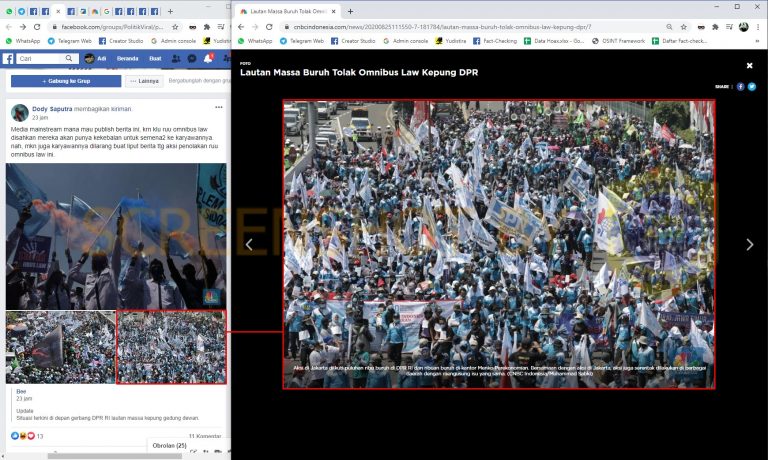The image size is (768, 460).
Task: Reload the Facebook page
Action: point(37,27)
